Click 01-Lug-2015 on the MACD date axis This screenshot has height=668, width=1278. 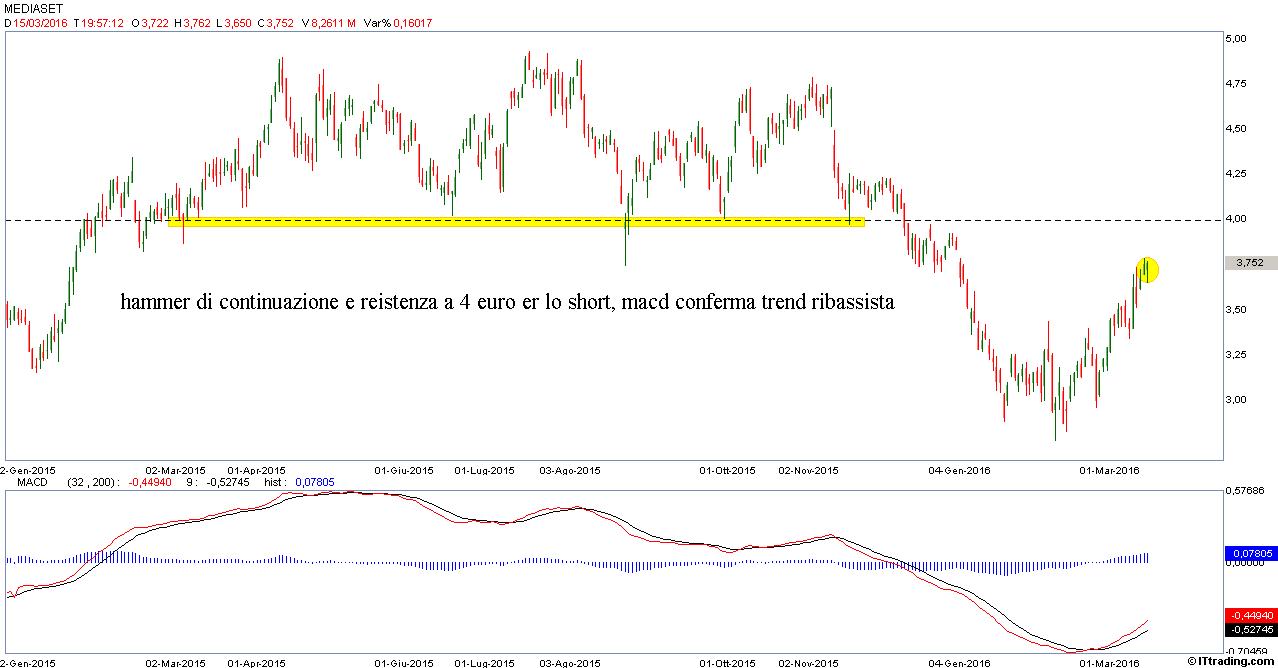[484, 662]
